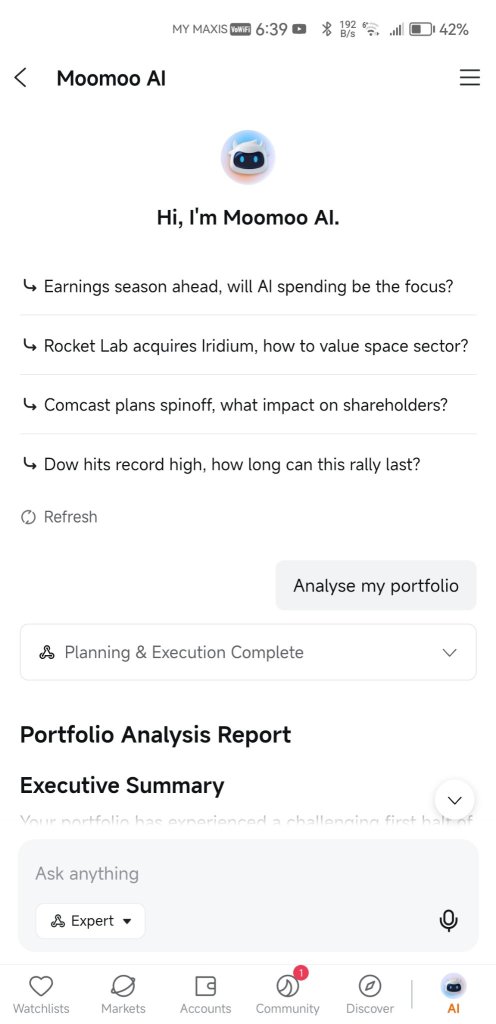
Task: Open the Accounts wallet icon tab
Action: (206, 995)
